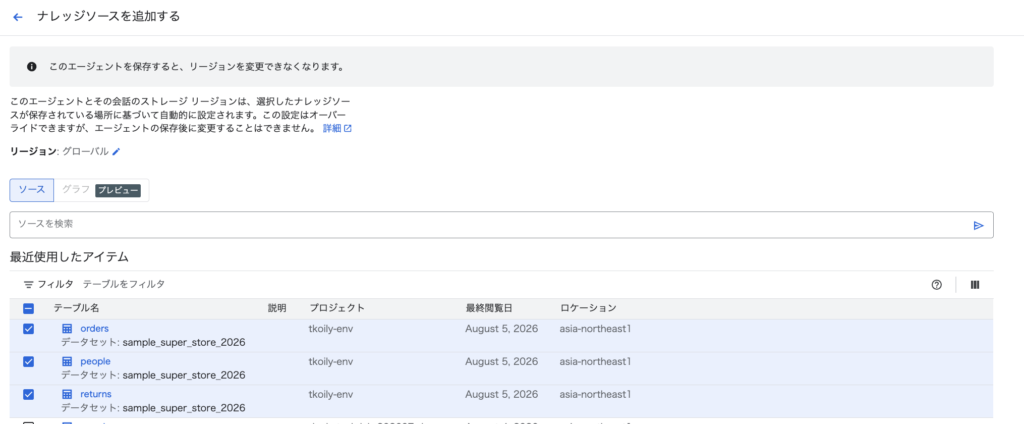
Task: Sort by テーブル名 column header
Action: pyautogui.click(x=76, y=308)
